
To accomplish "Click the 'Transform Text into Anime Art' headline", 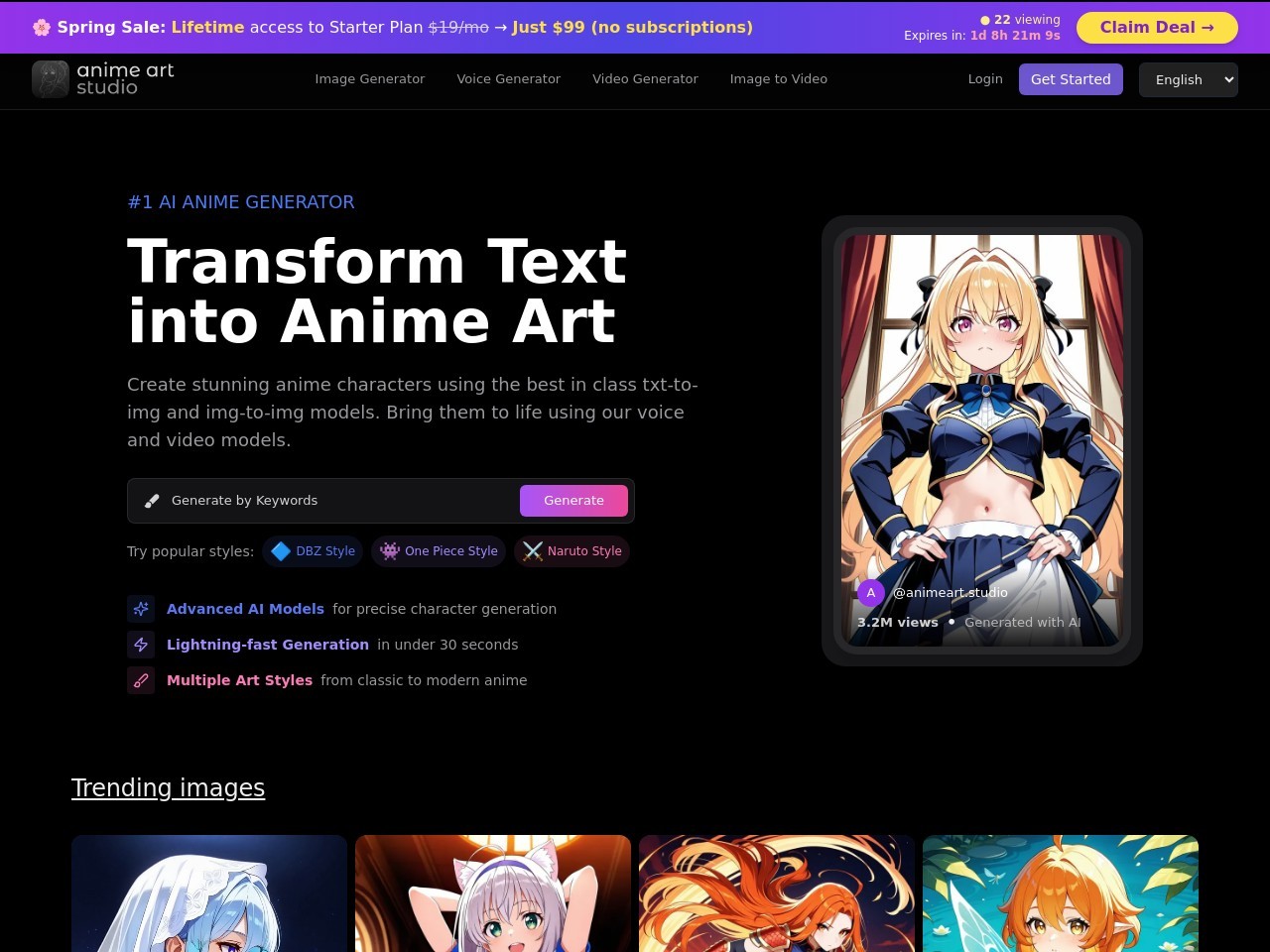I will coord(377,292).
